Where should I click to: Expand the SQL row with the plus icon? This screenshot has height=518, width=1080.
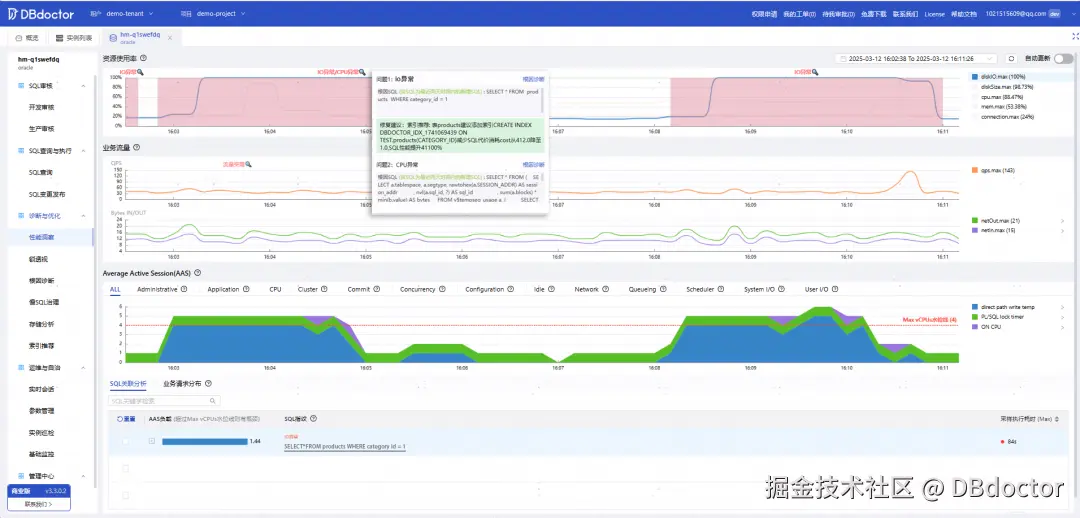point(152,441)
